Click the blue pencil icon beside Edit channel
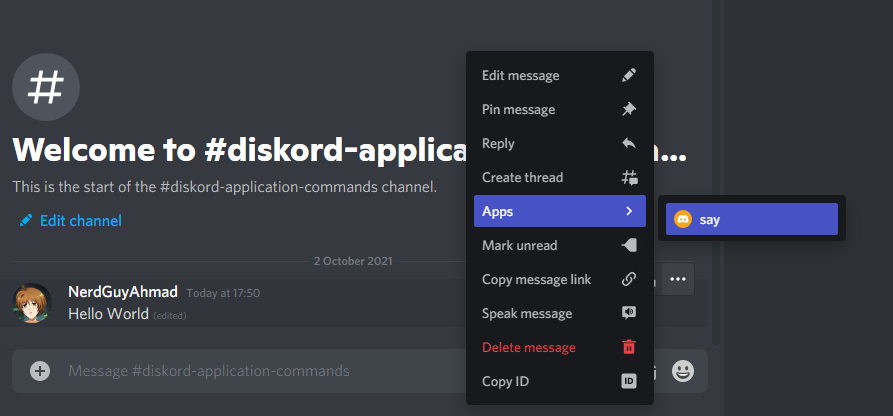The height and width of the screenshot is (416, 893). point(25,221)
